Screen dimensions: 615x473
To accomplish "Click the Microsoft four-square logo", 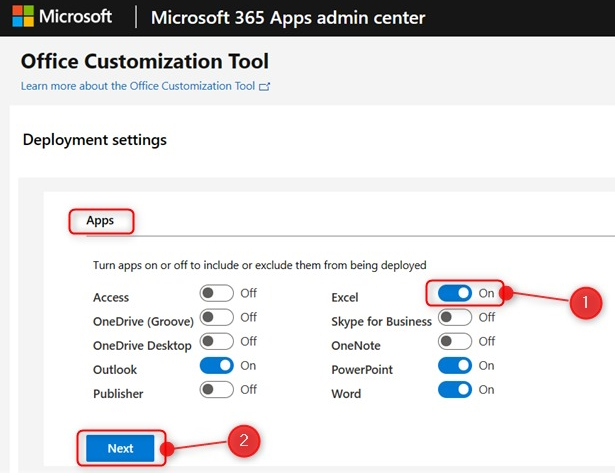I will tap(23, 16).
